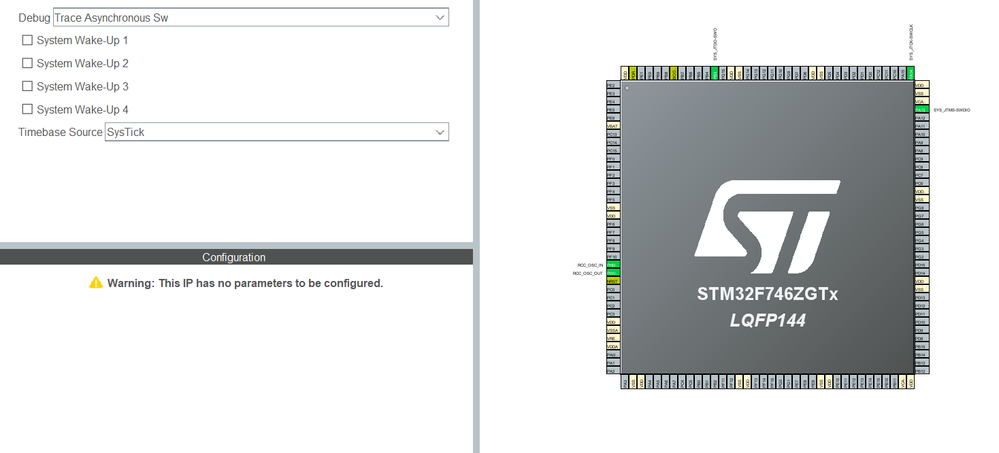Select pin PC0 below NRST

614,289
